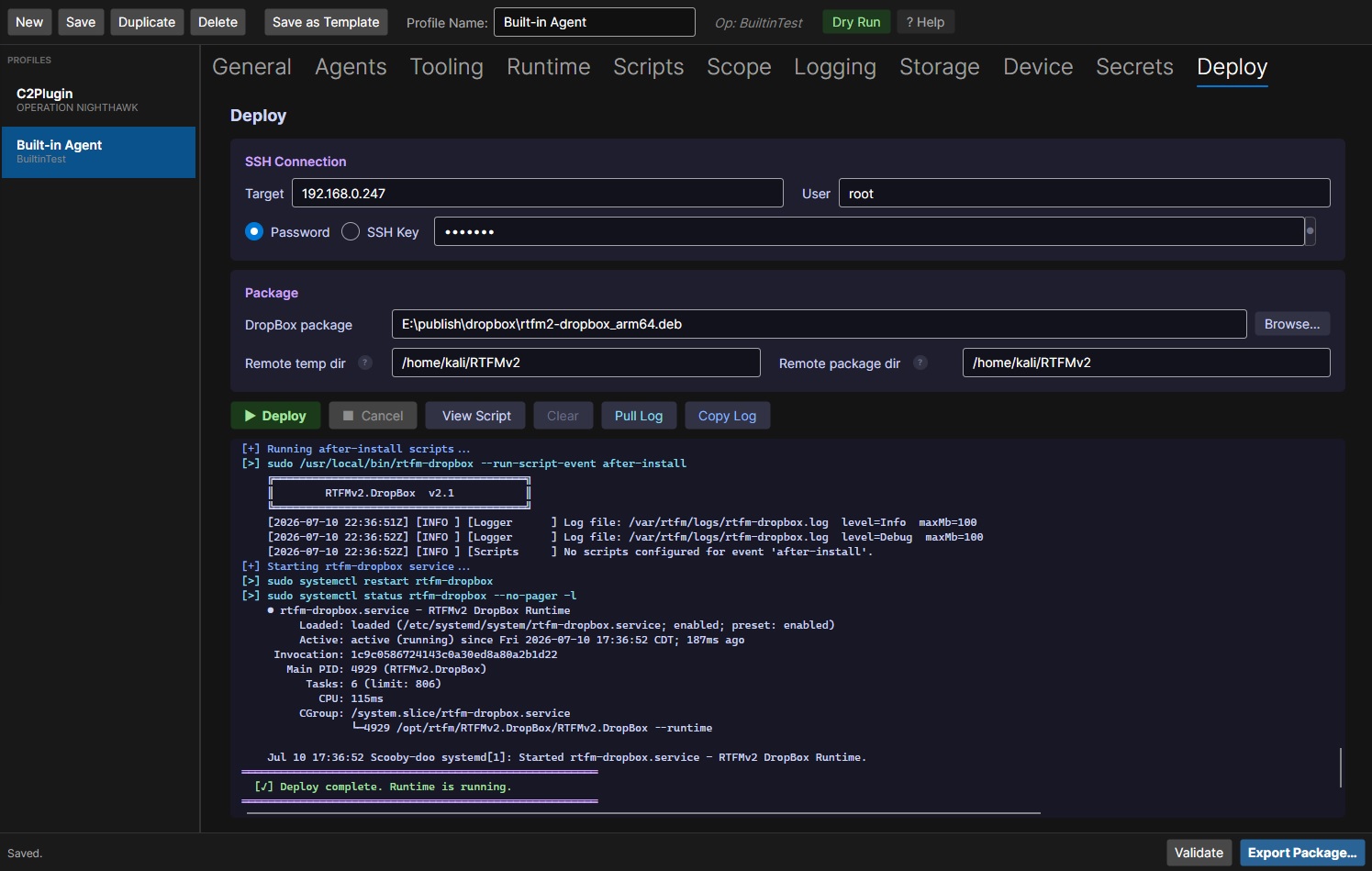Open the Device tab

1038,67
